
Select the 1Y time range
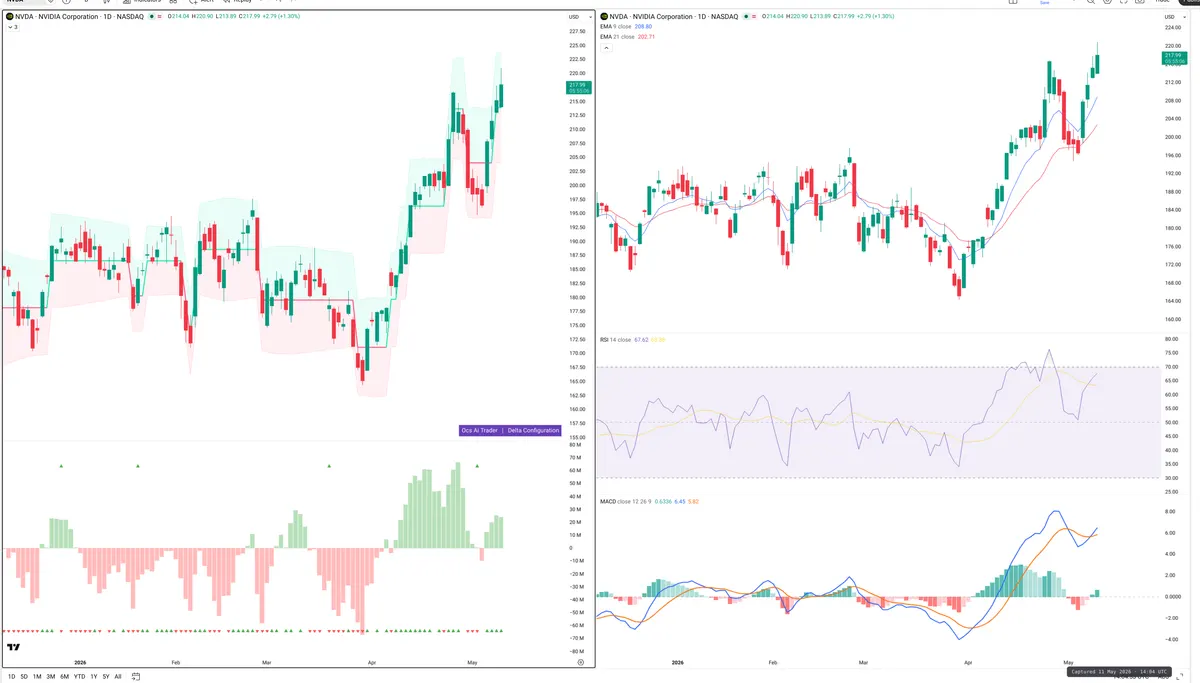point(94,677)
